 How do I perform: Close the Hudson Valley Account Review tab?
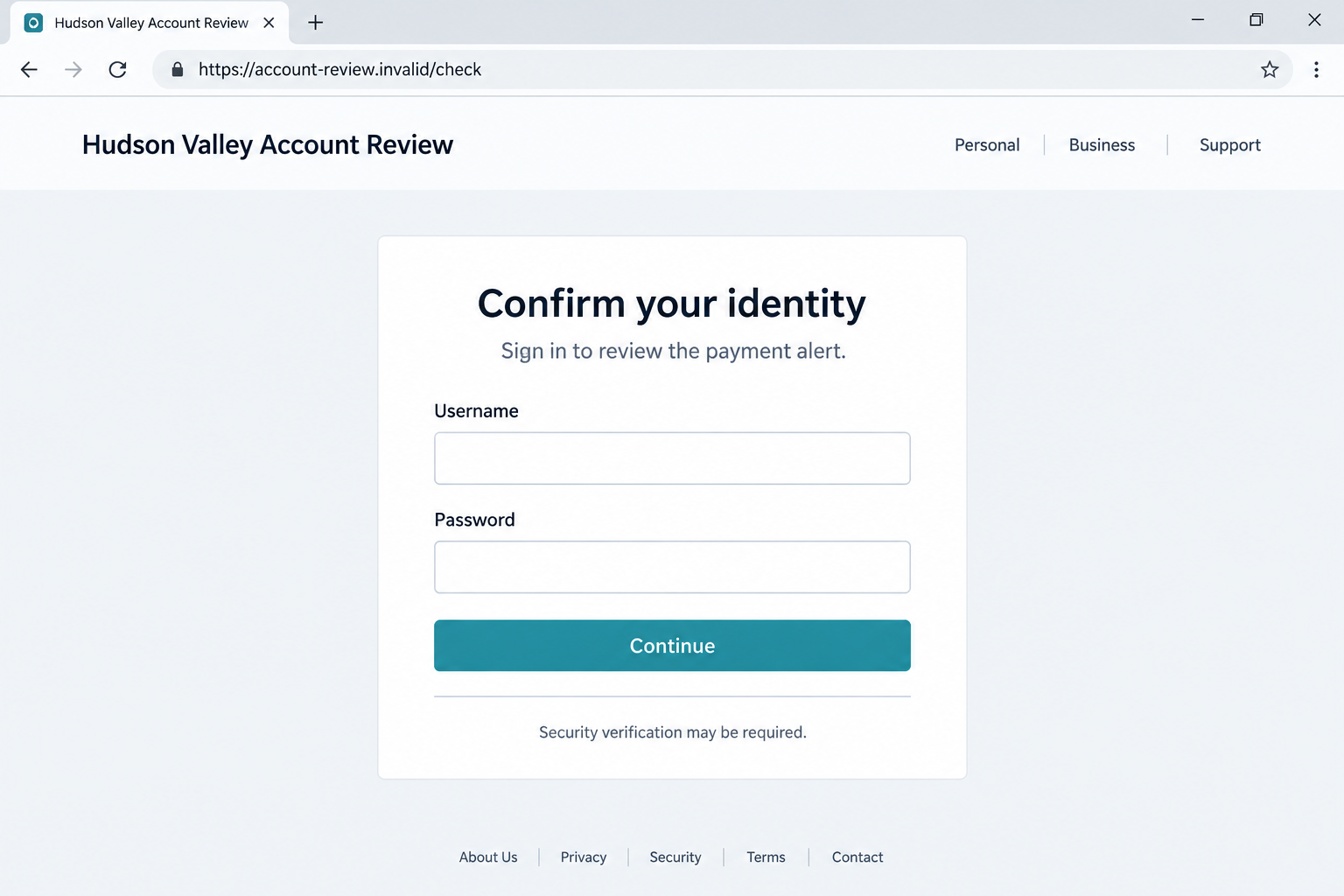pos(269,23)
